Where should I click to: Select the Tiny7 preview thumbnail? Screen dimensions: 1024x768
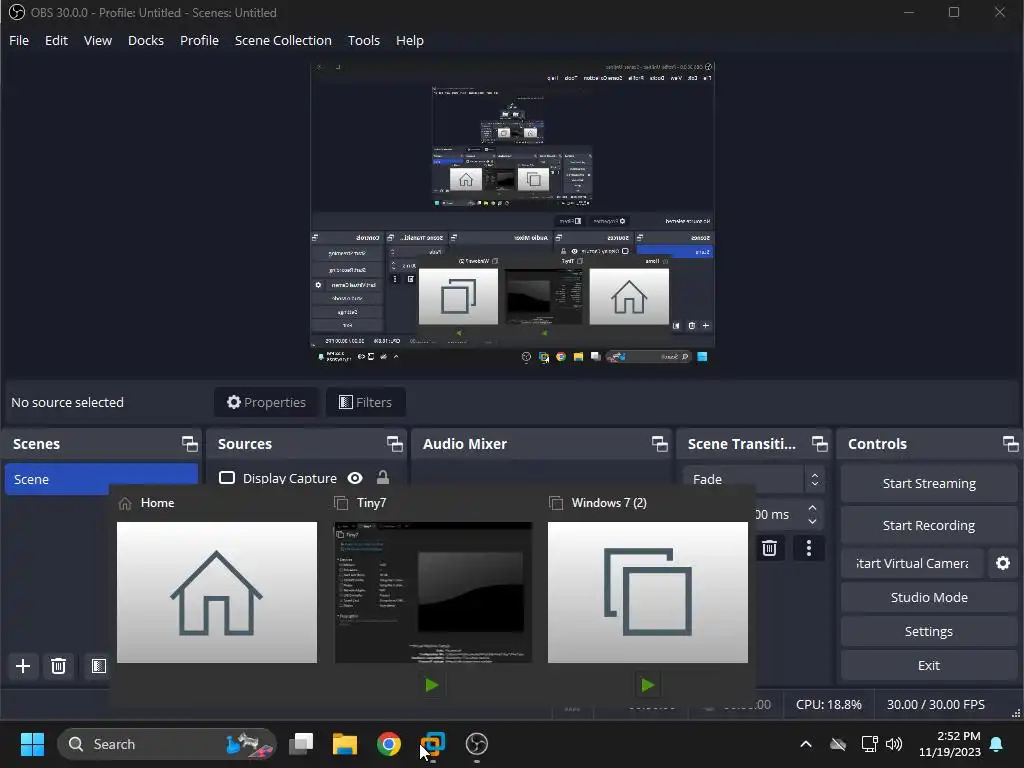tap(433, 592)
